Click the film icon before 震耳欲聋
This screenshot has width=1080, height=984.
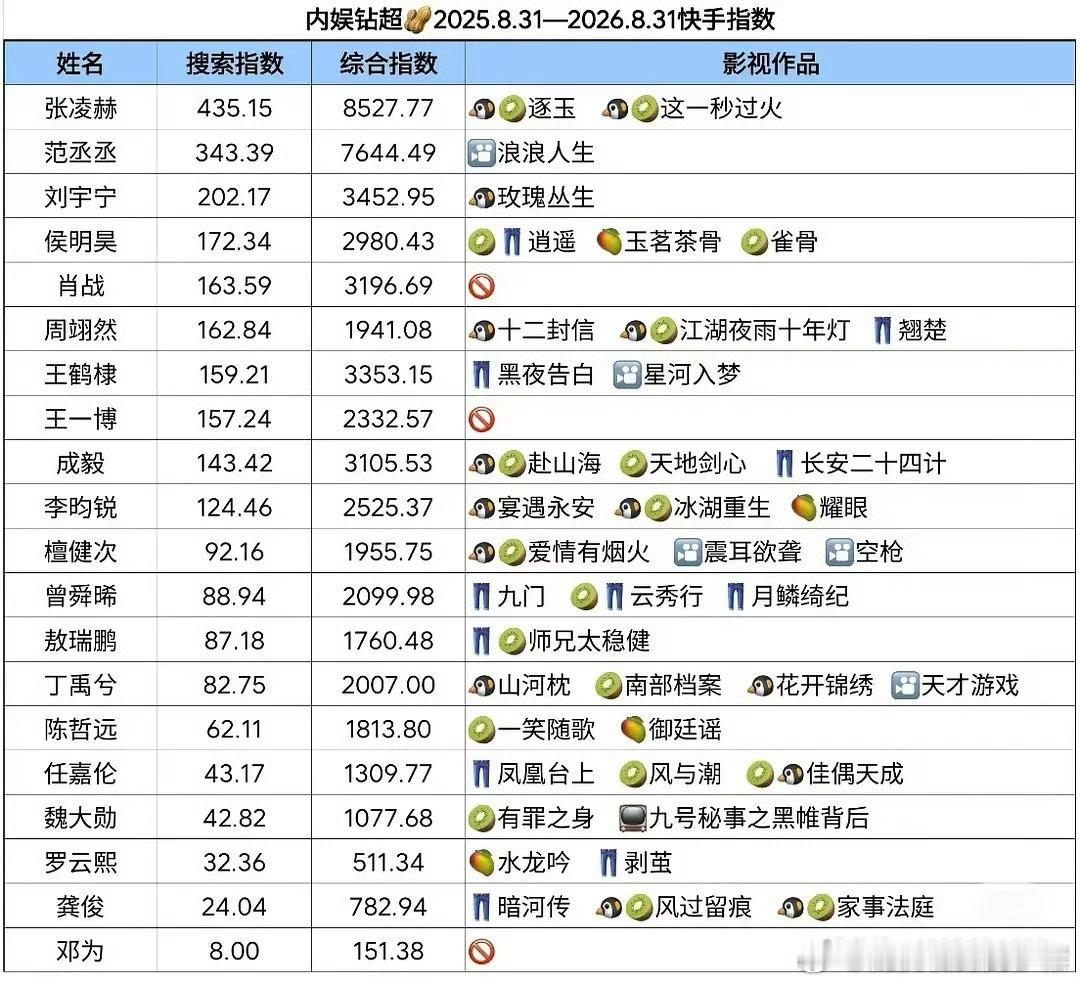tap(687, 552)
